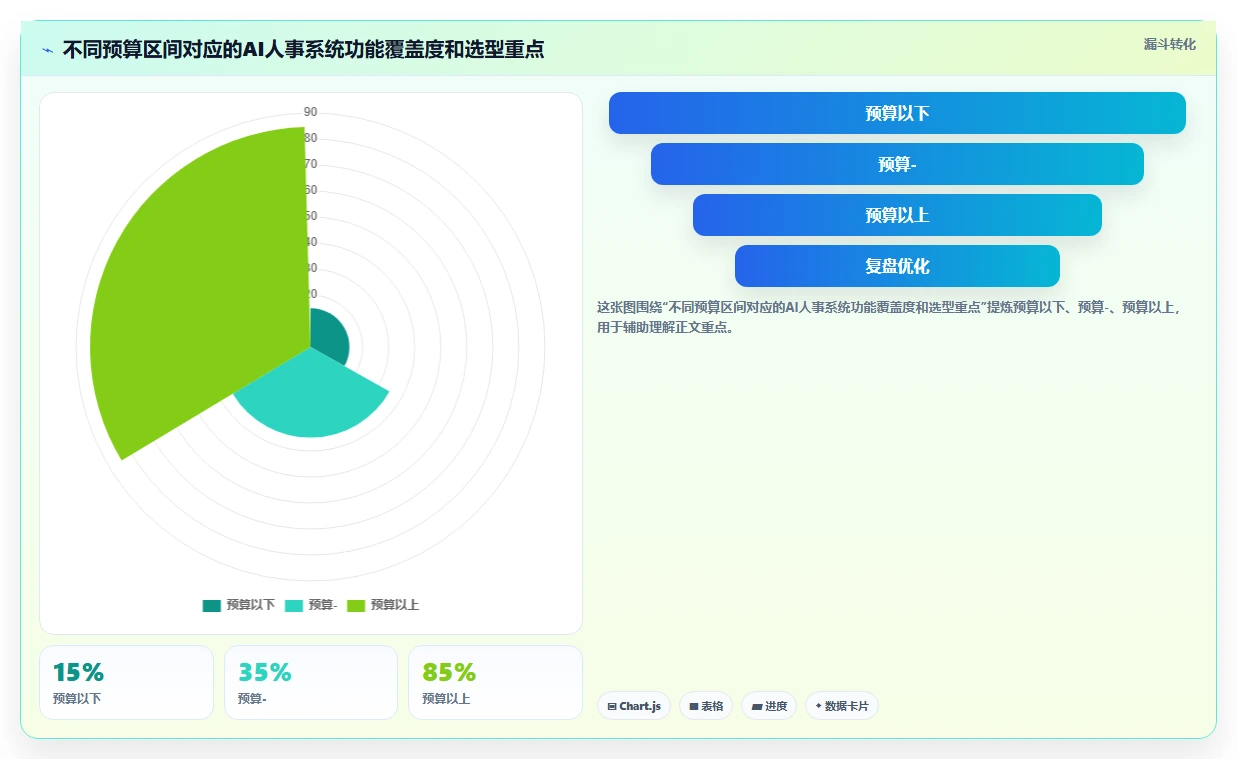Click the icon inside the Chart.js tag
This screenshot has height=759, width=1237.
click(x=612, y=706)
